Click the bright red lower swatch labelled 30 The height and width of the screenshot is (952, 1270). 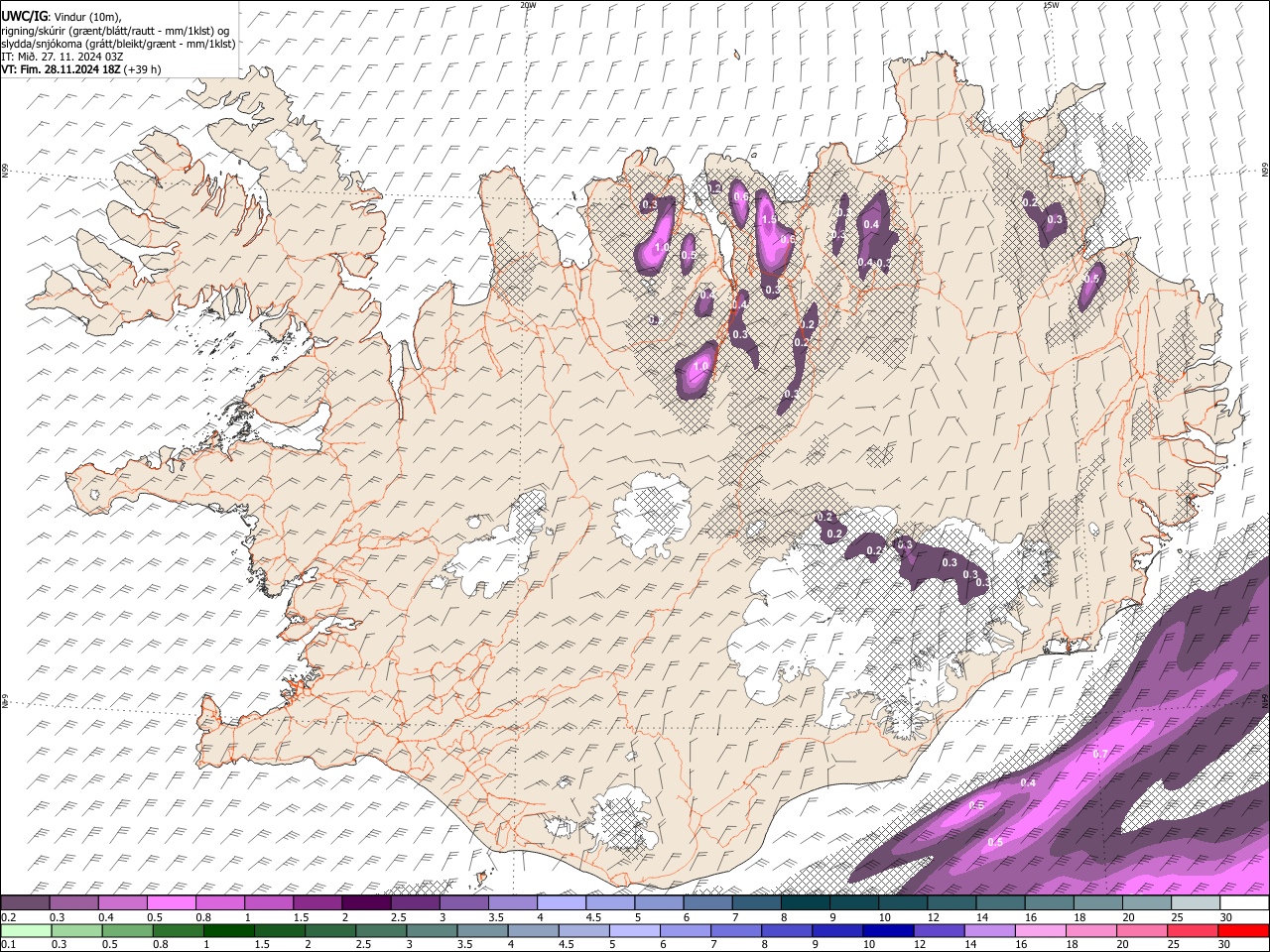[1243, 930]
